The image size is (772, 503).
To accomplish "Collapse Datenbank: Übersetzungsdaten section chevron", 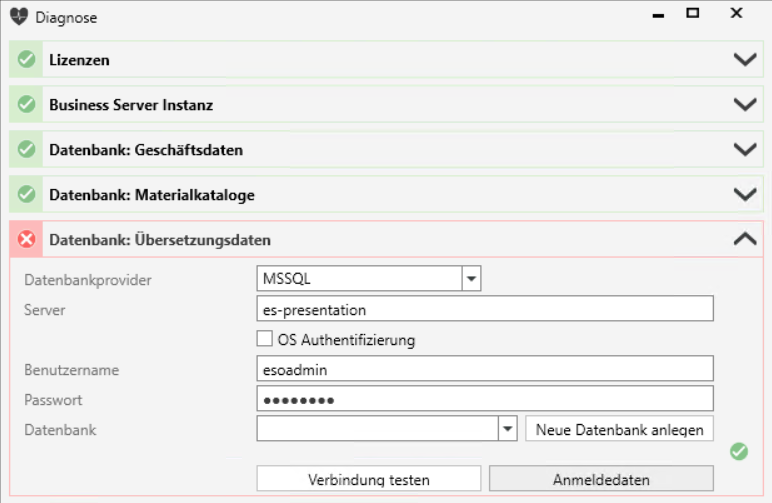I will (x=745, y=239).
